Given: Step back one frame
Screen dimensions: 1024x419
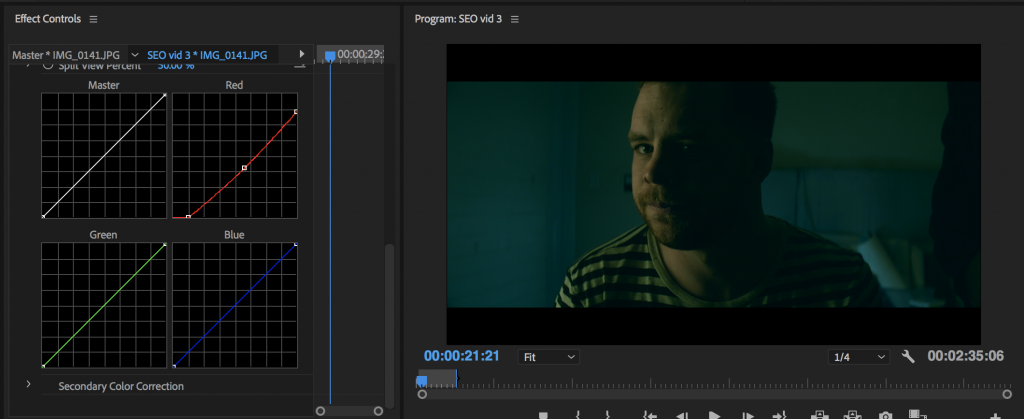Looking at the screenshot, I should (681, 415).
